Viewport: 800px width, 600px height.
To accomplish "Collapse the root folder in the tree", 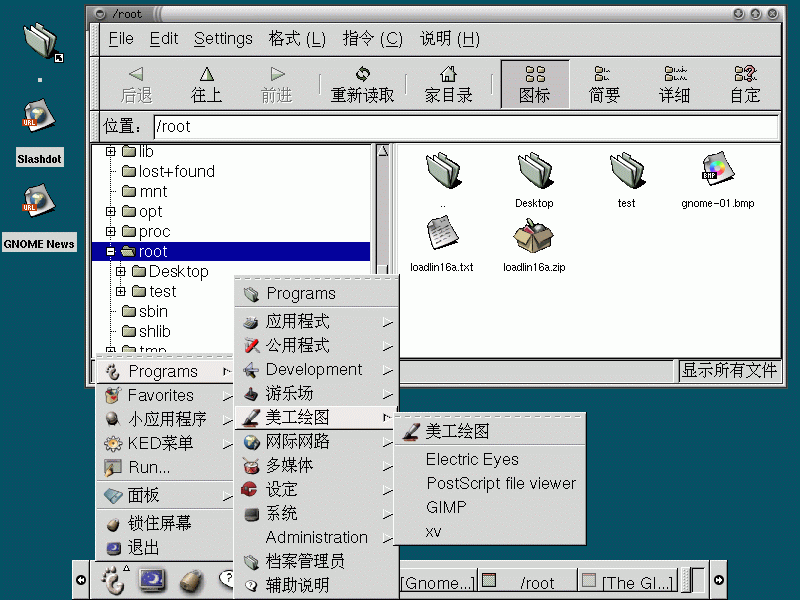I will pyautogui.click(x=110, y=251).
